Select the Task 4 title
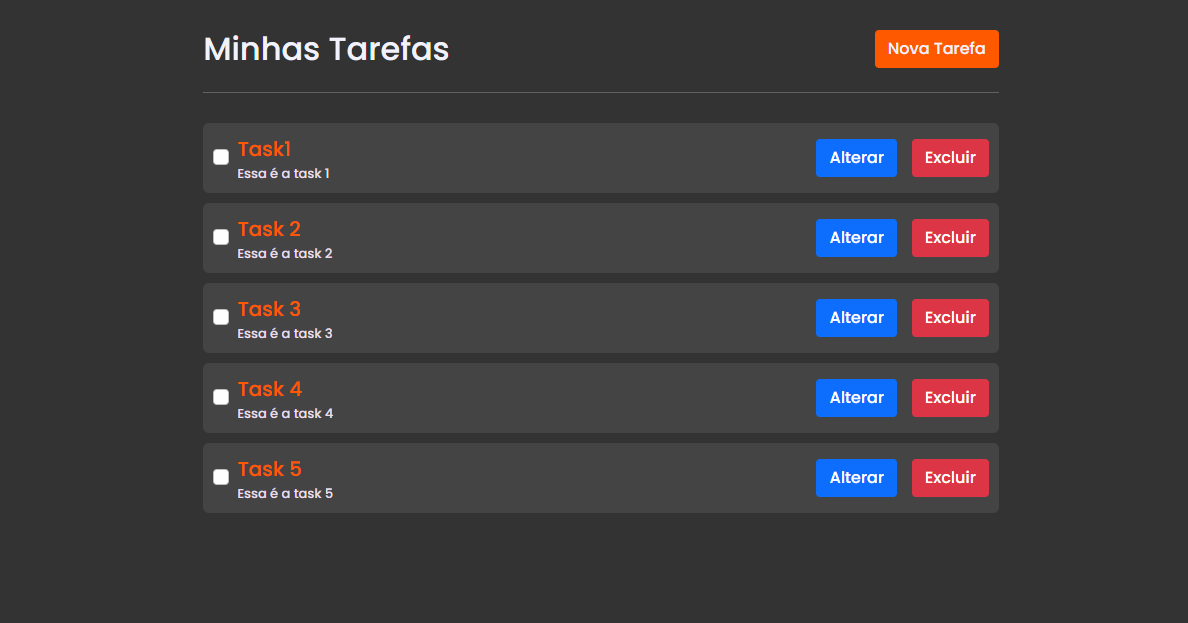The image size is (1188, 623). (270, 389)
